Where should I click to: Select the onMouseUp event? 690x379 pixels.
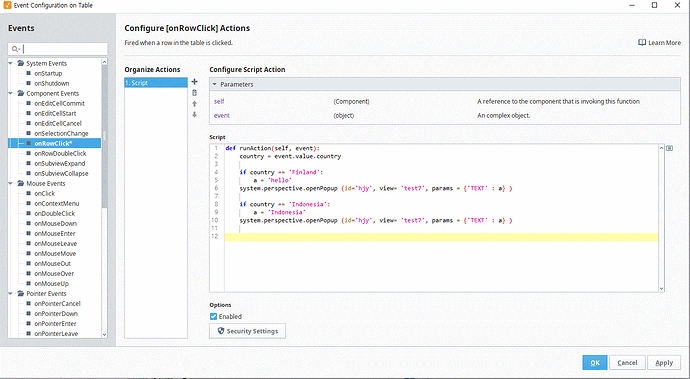[51, 283]
